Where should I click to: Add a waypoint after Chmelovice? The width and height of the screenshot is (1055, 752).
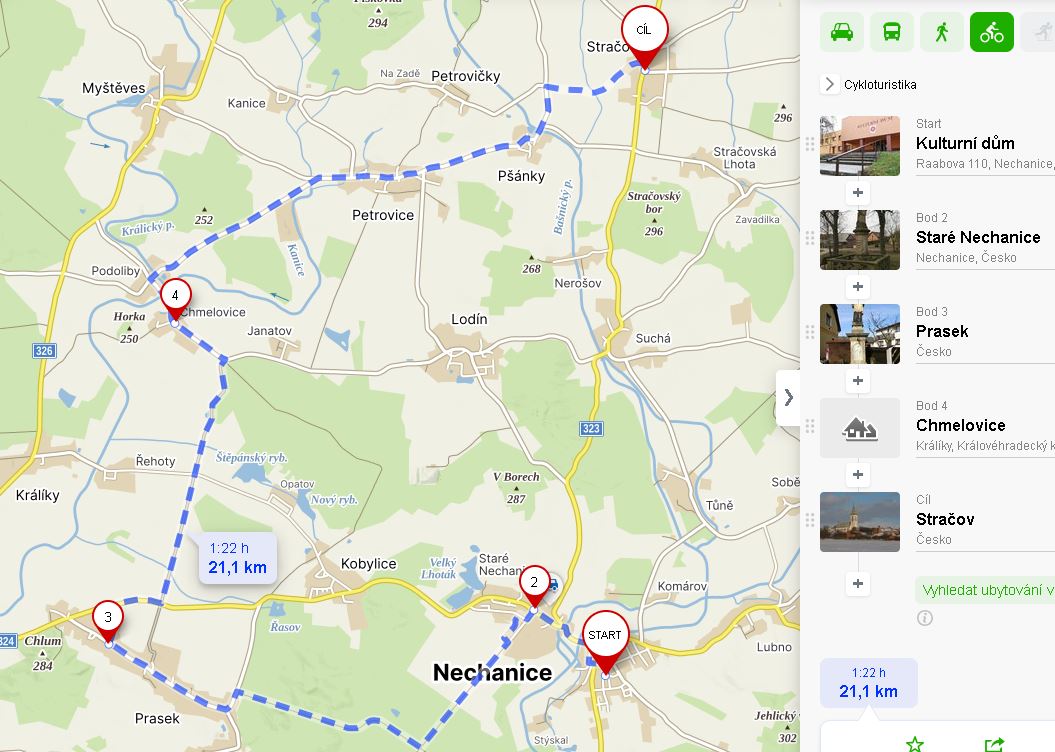coord(858,475)
